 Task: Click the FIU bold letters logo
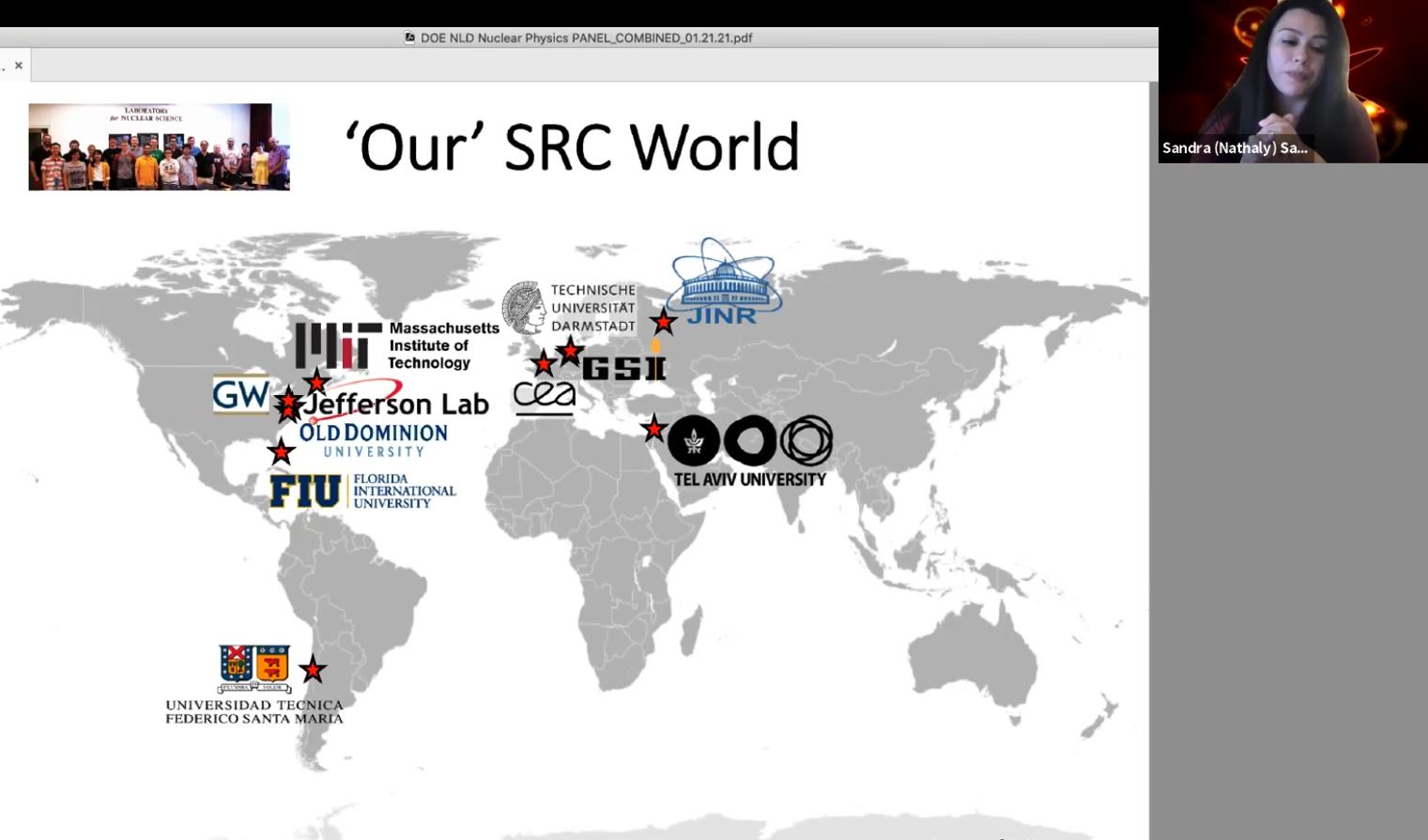click(305, 491)
